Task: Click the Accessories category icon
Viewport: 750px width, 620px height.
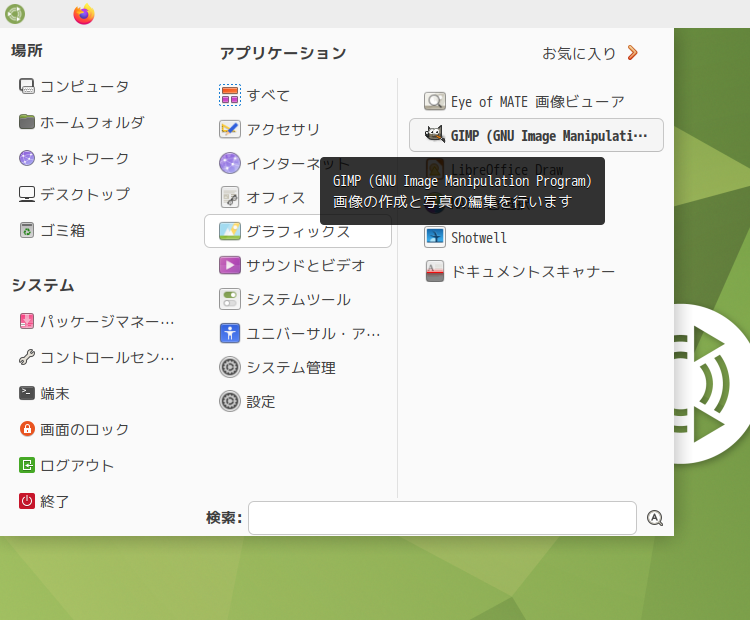Action: [x=230, y=129]
